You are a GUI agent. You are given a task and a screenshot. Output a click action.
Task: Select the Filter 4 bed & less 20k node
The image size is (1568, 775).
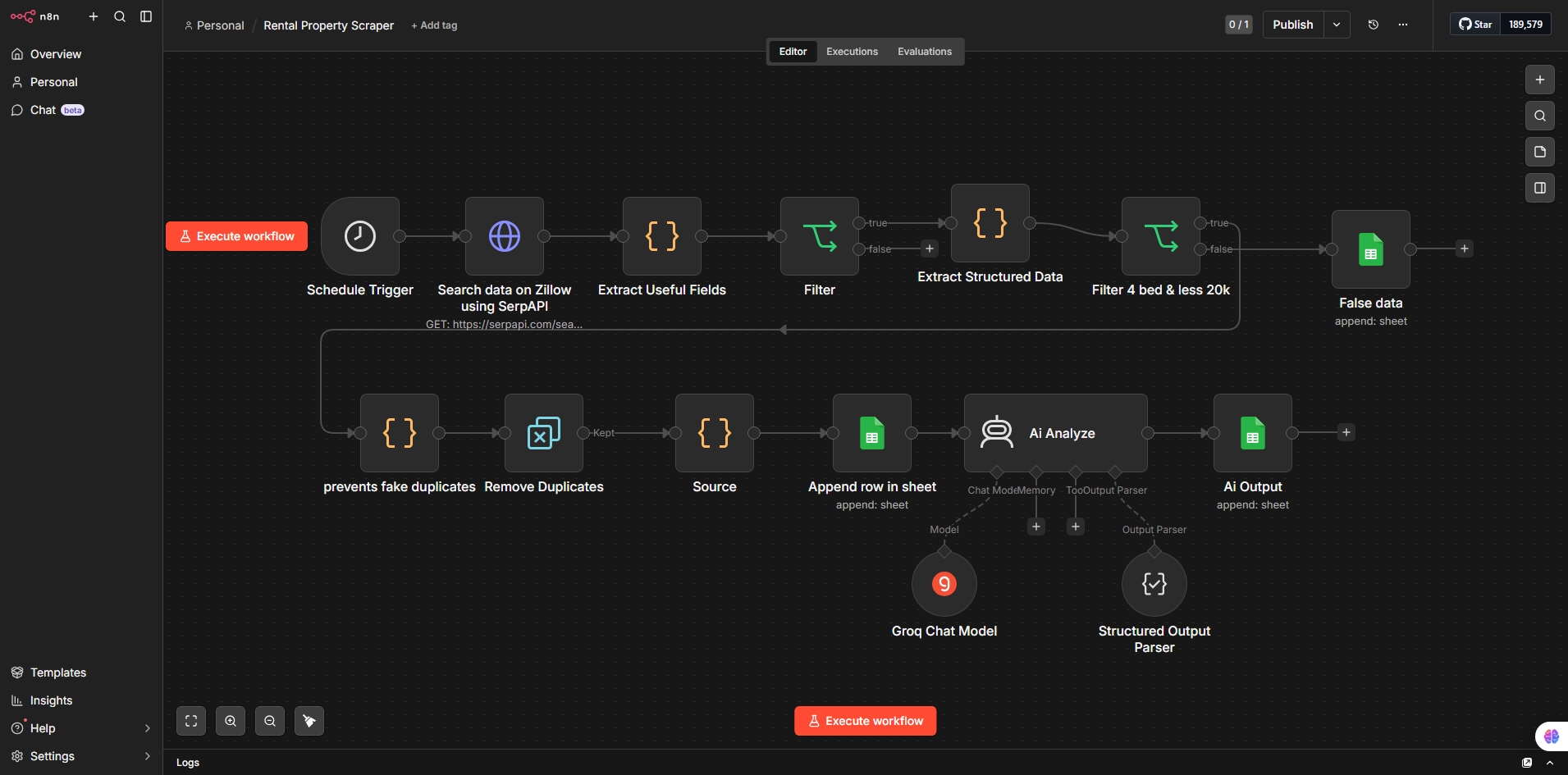[x=1161, y=236]
